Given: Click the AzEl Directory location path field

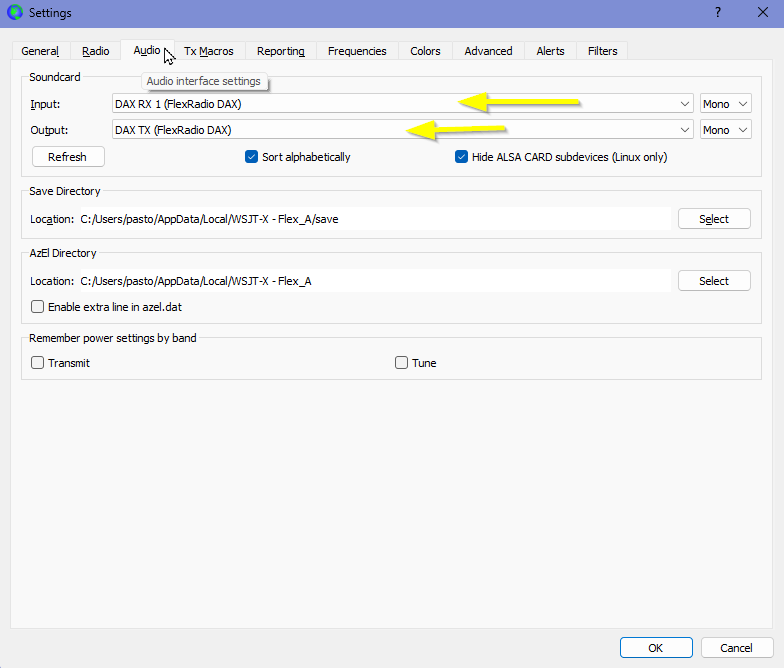Looking at the screenshot, I should click(x=374, y=281).
